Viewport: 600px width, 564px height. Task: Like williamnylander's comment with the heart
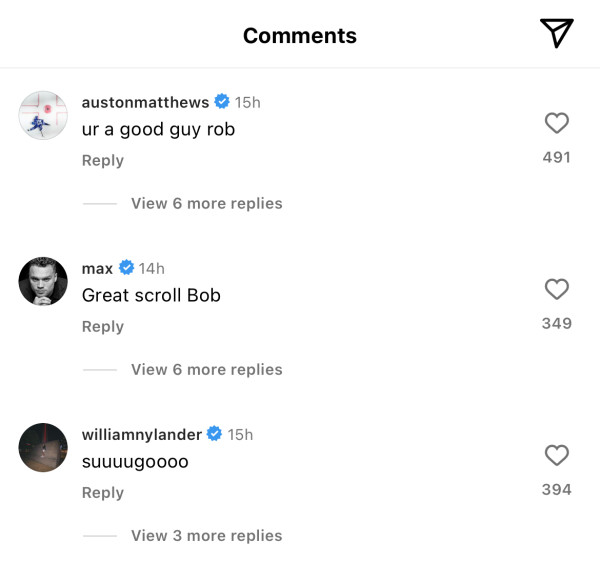(x=556, y=455)
